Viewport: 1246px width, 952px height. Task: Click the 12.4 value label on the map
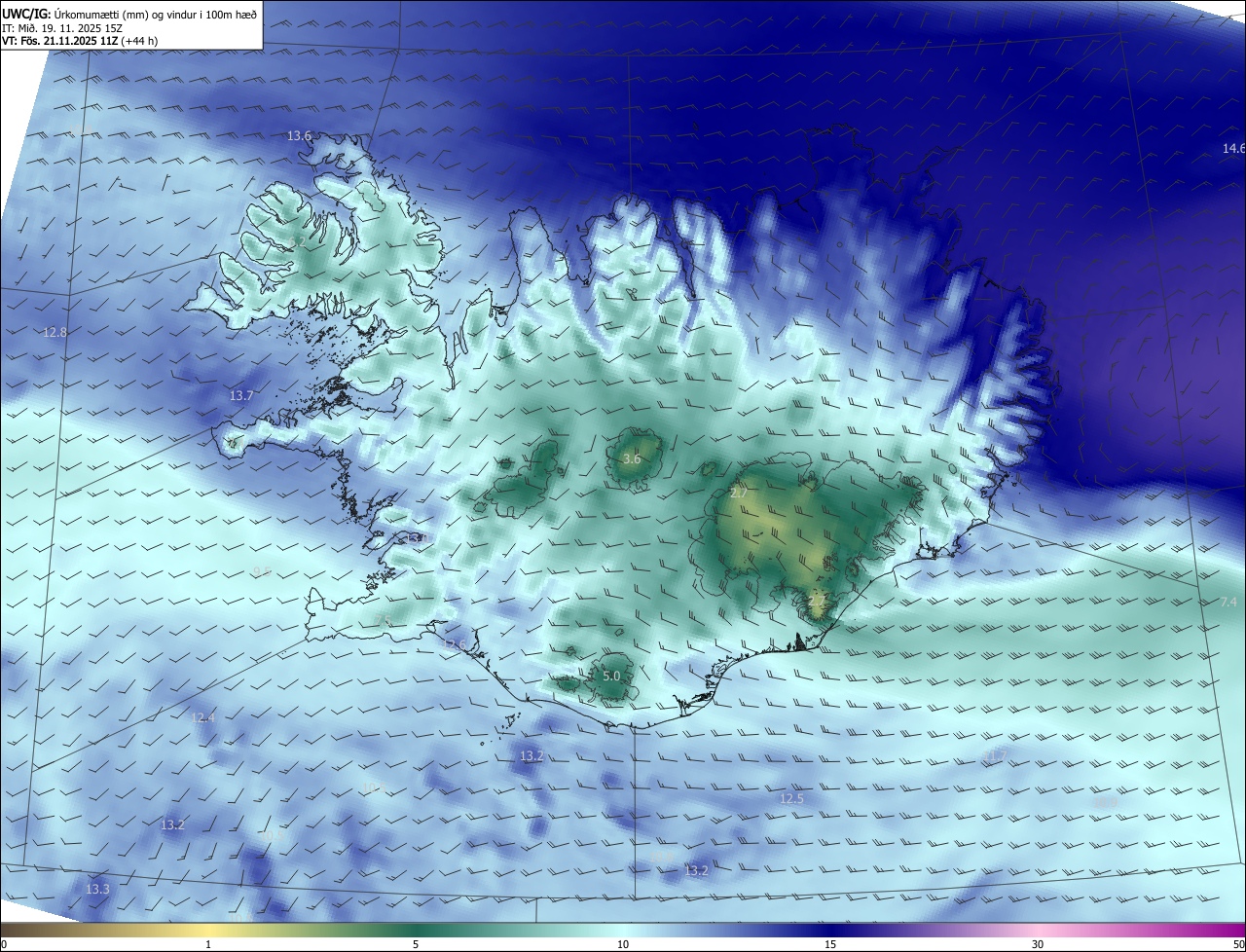tap(202, 717)
